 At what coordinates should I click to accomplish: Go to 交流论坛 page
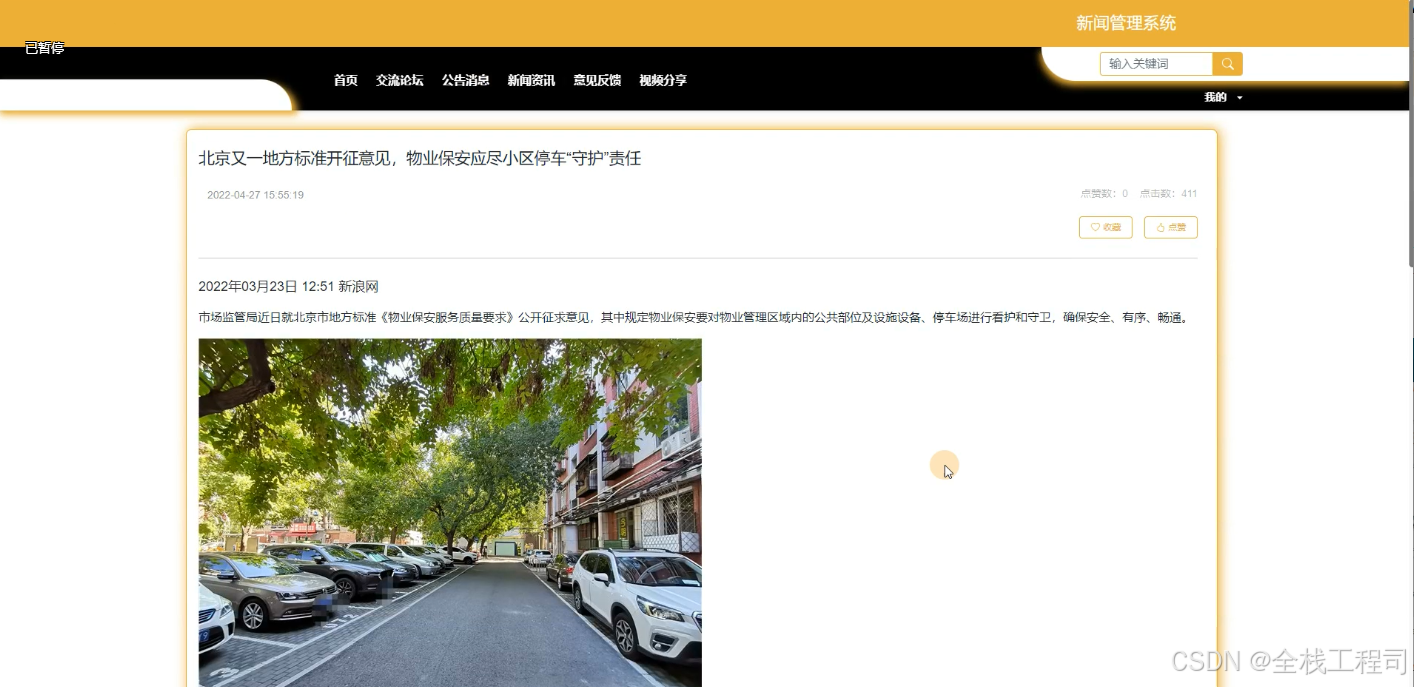(400, 80)
